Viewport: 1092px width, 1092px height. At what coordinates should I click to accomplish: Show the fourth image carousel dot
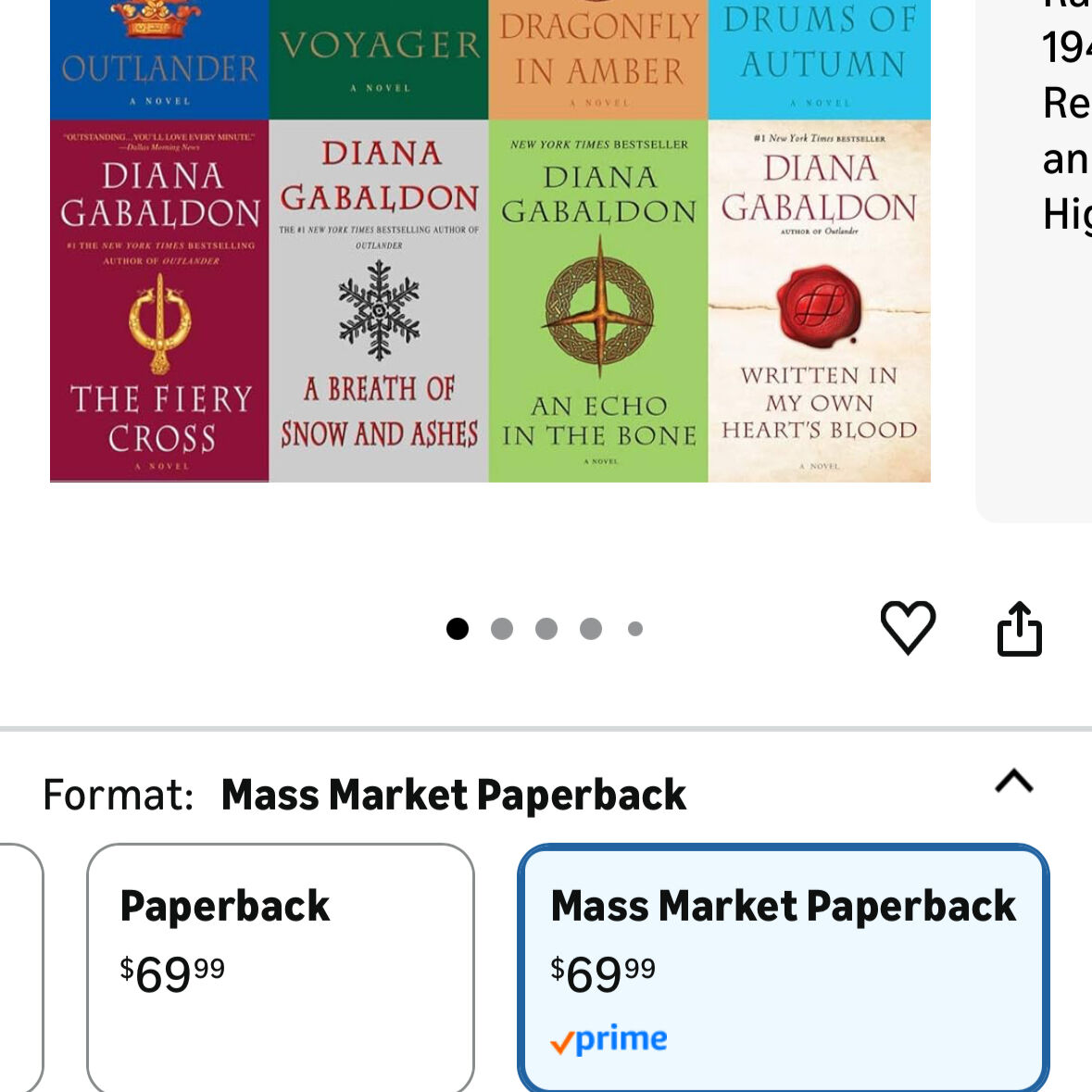pos(591,629)
